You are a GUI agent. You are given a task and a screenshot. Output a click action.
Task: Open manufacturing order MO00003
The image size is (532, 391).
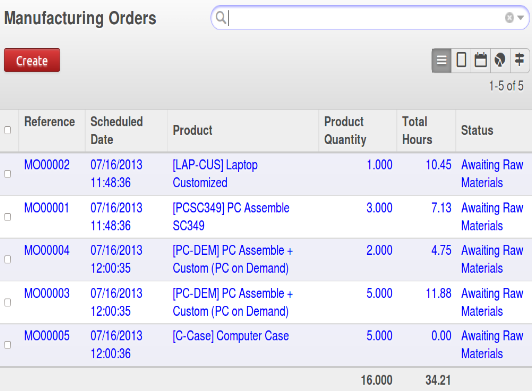[47, 293]
